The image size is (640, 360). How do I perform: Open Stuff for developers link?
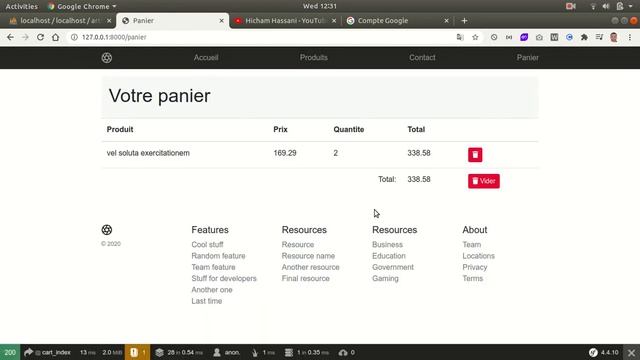coord(224,278)
